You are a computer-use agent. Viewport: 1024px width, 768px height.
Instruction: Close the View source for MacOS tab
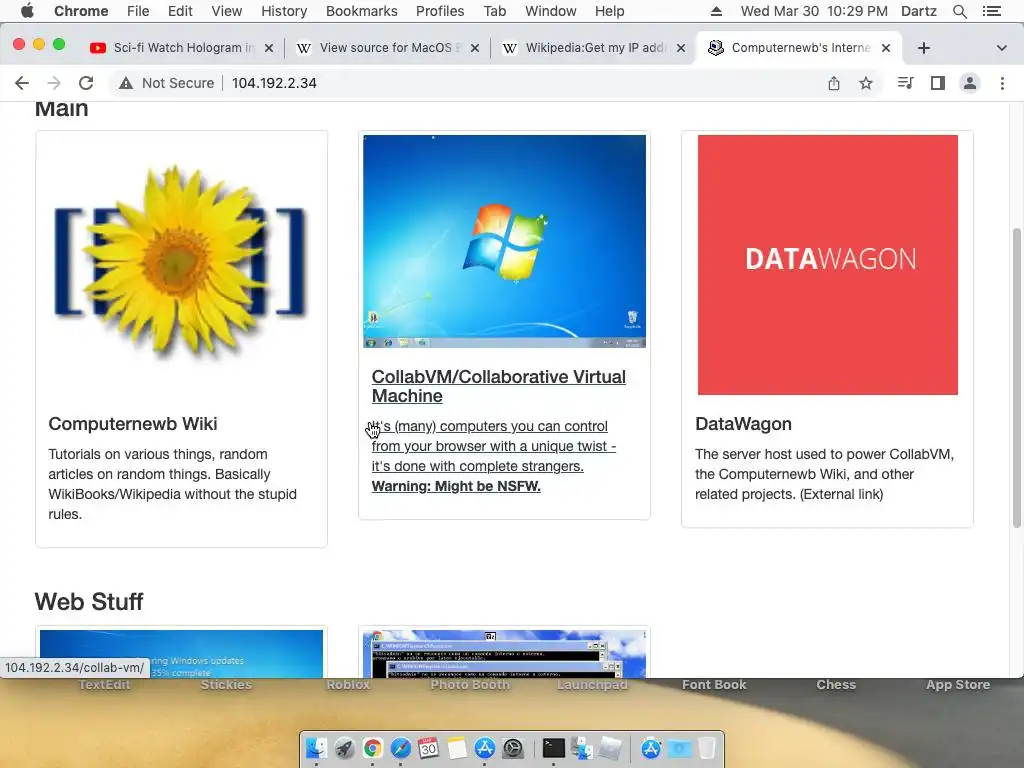[475, 48]
